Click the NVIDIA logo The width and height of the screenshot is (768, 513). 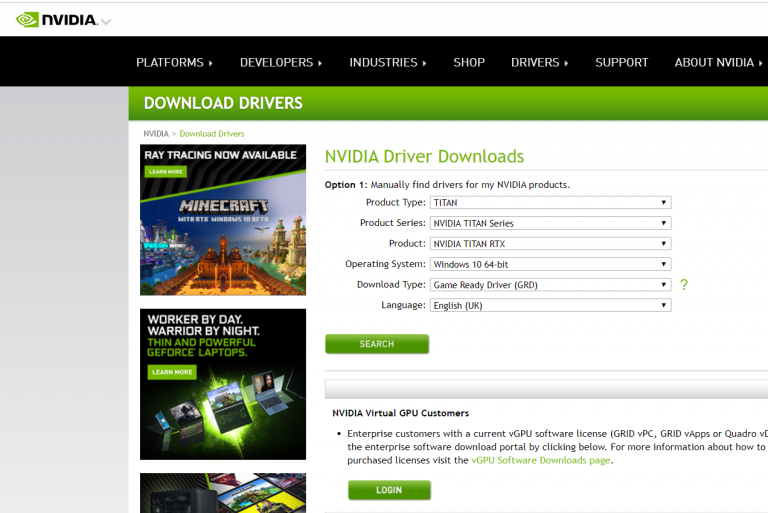click(x=57, y=19)
